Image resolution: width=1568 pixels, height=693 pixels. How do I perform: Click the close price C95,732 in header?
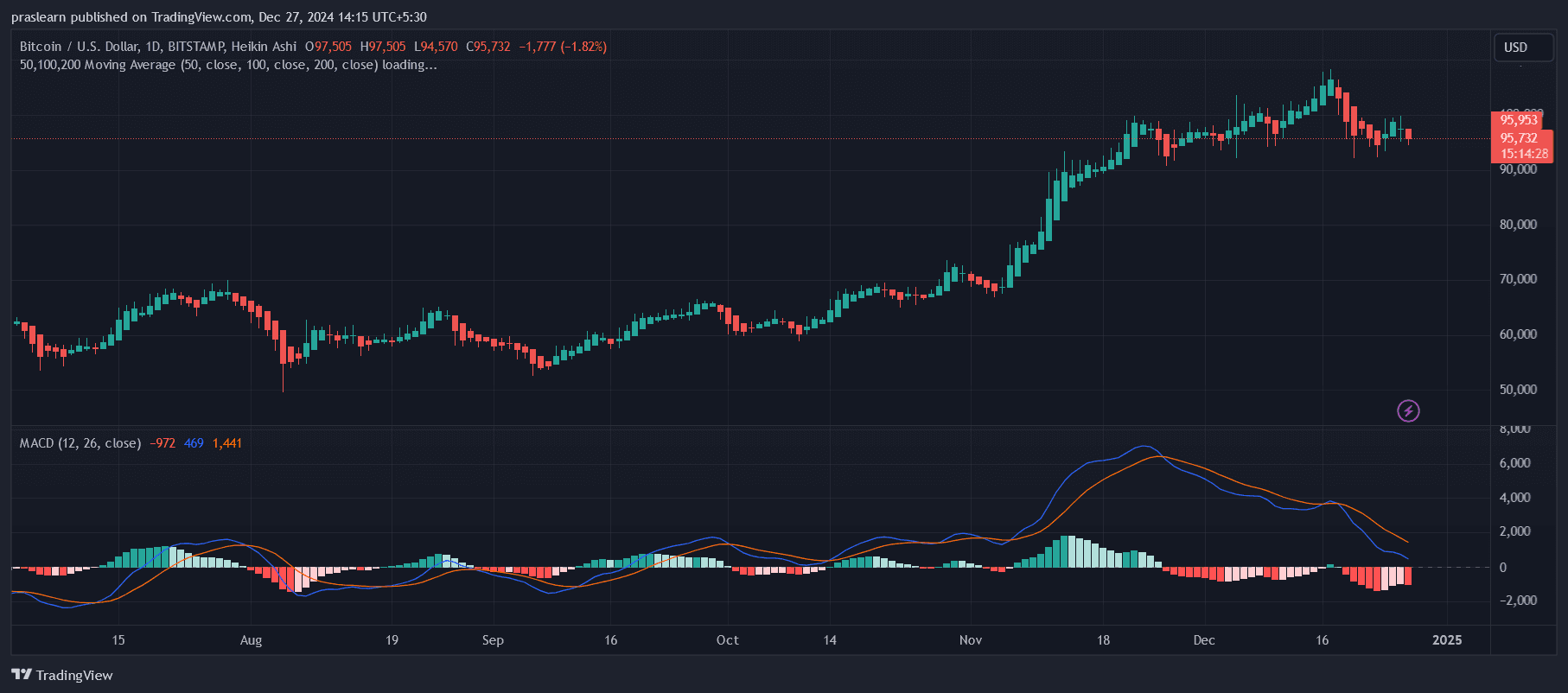click(488, 47)
